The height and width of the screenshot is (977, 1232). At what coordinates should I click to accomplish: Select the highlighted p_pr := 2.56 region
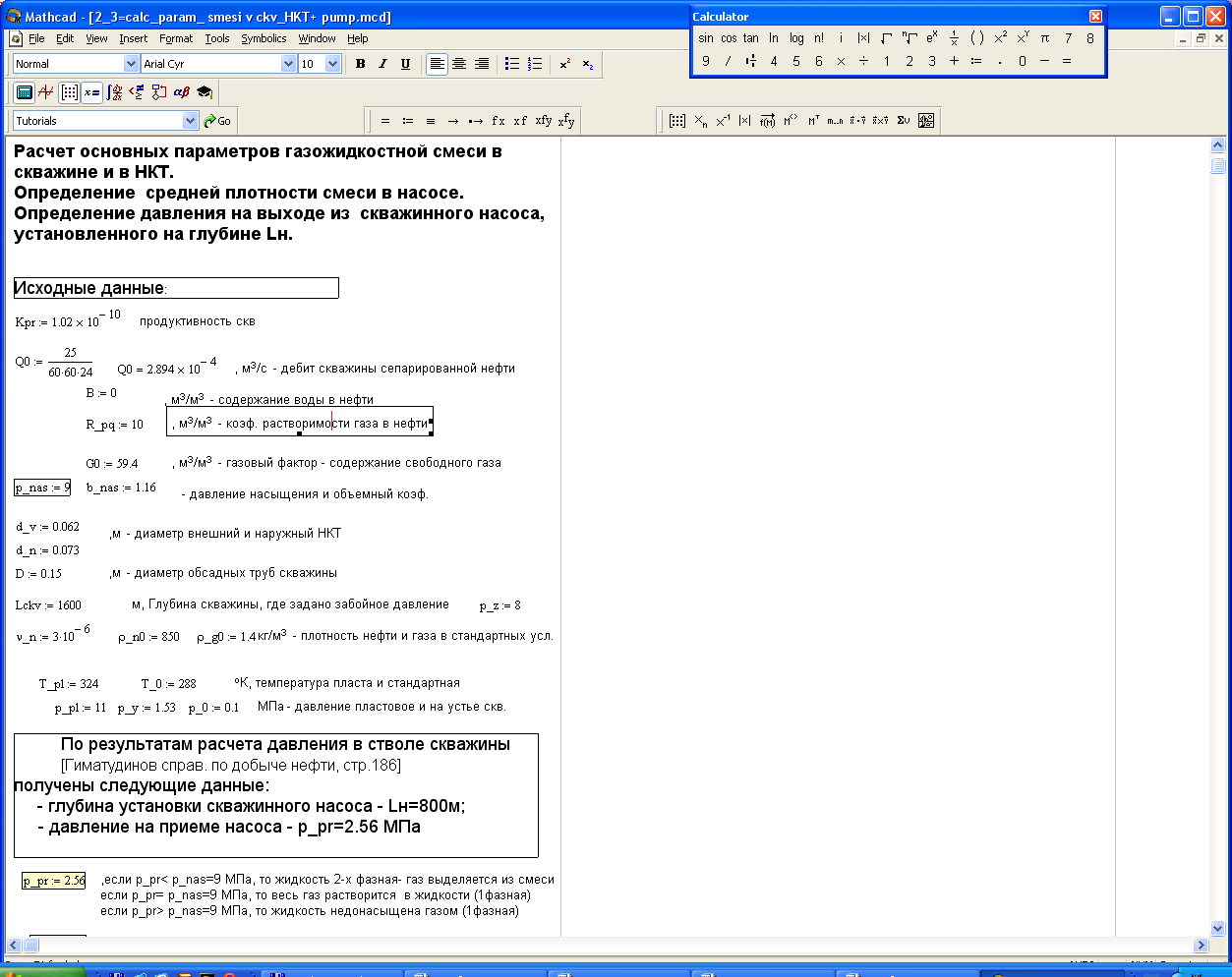(x=54, y=881)
